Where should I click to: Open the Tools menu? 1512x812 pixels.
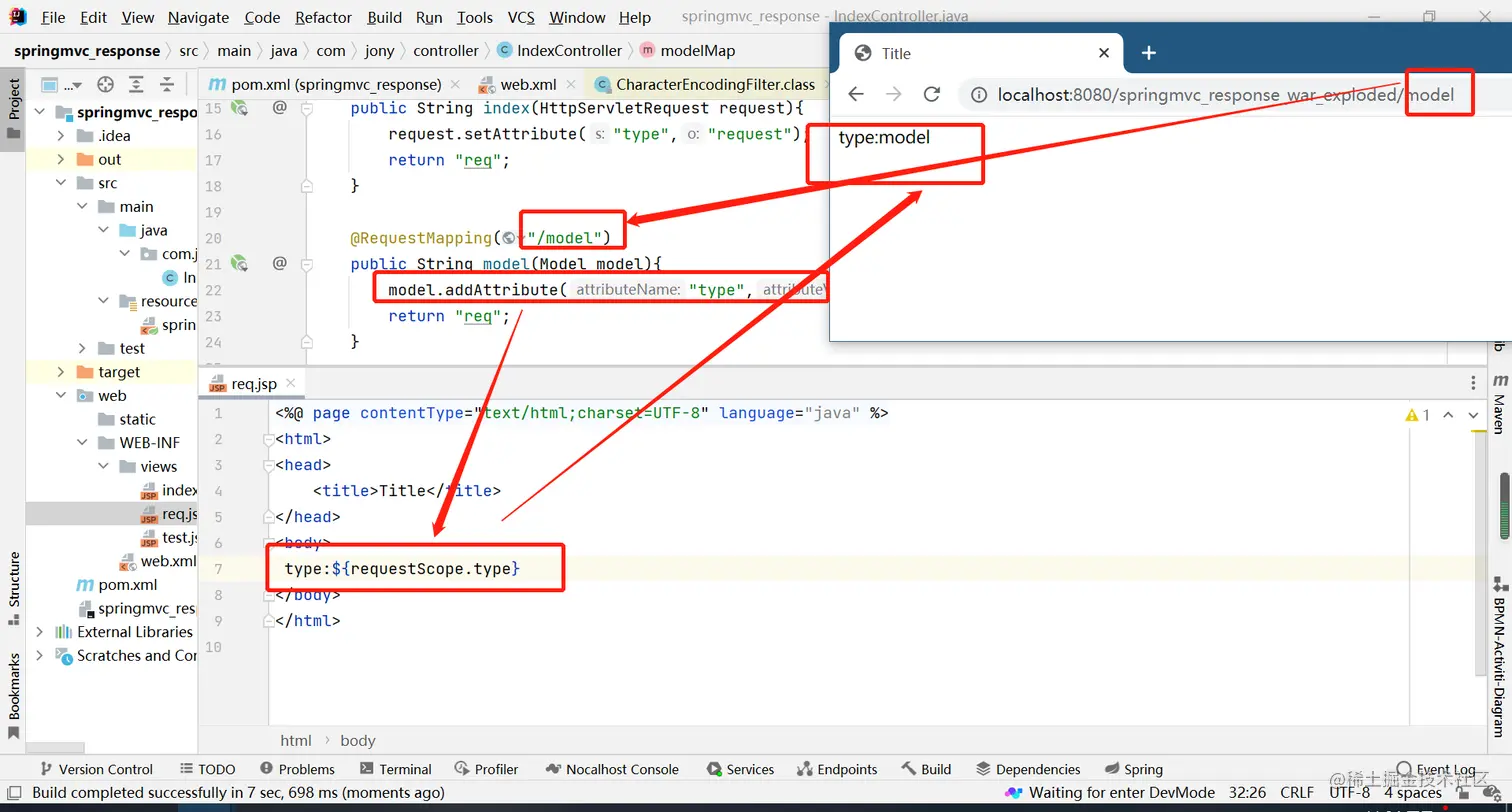click(474, 17)
